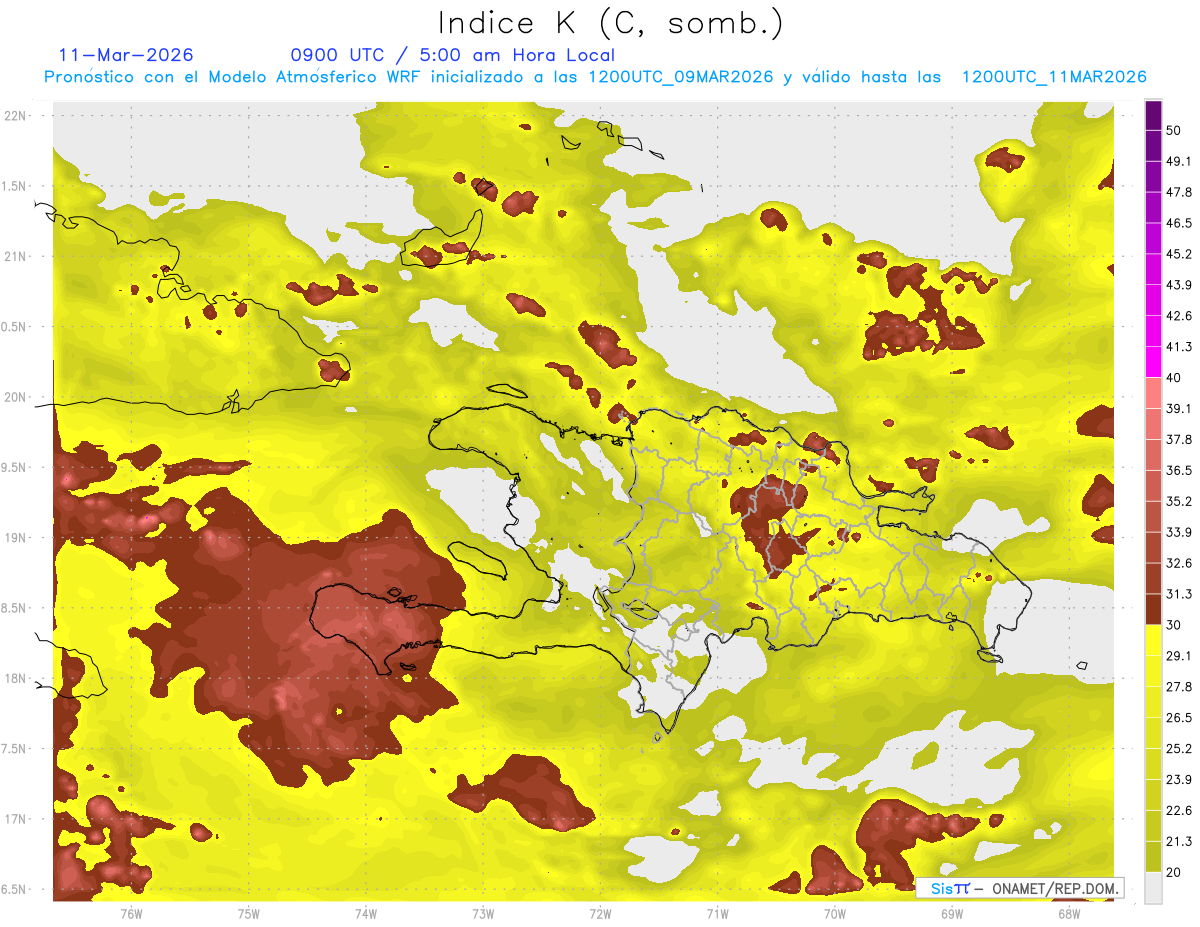Click the colorbar value "49.1"
This screenshot has height=927, width=1200.
coord(1178,161)
